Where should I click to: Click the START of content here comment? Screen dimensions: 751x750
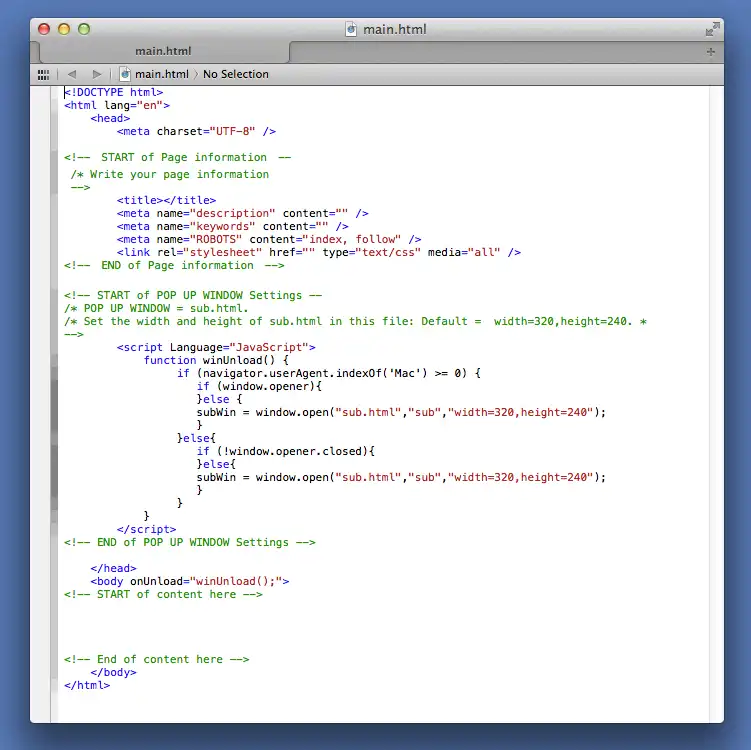click(163, 594)
